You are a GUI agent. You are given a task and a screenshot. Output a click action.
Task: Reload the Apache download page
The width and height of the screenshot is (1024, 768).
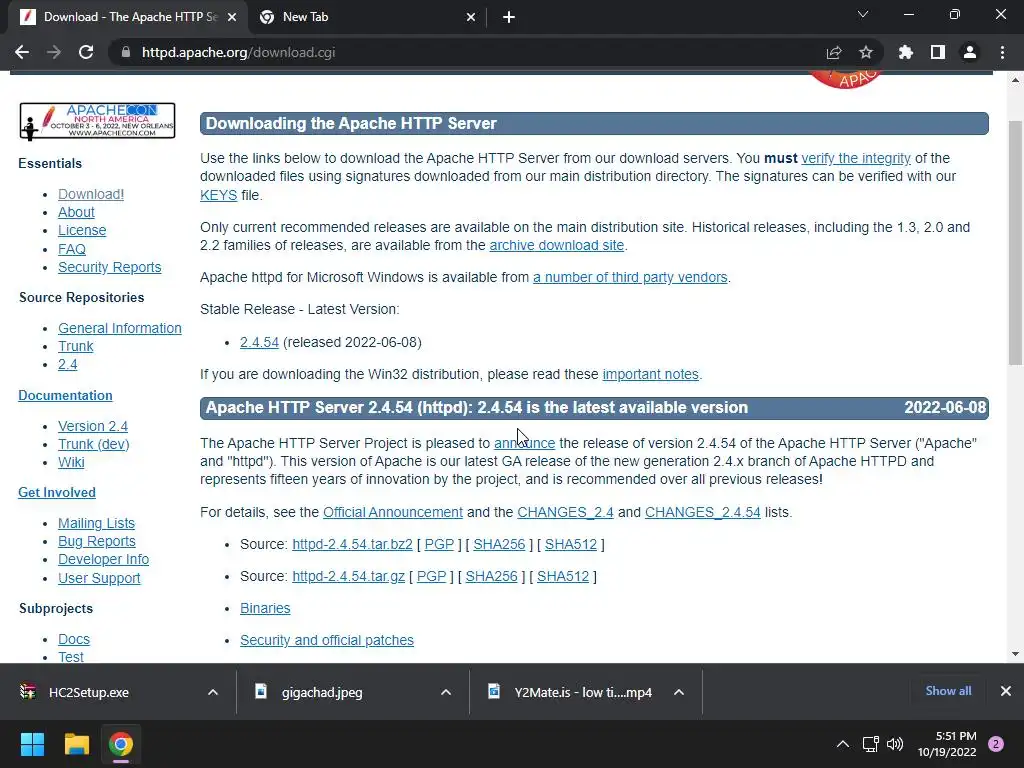(x=86, y=52)
